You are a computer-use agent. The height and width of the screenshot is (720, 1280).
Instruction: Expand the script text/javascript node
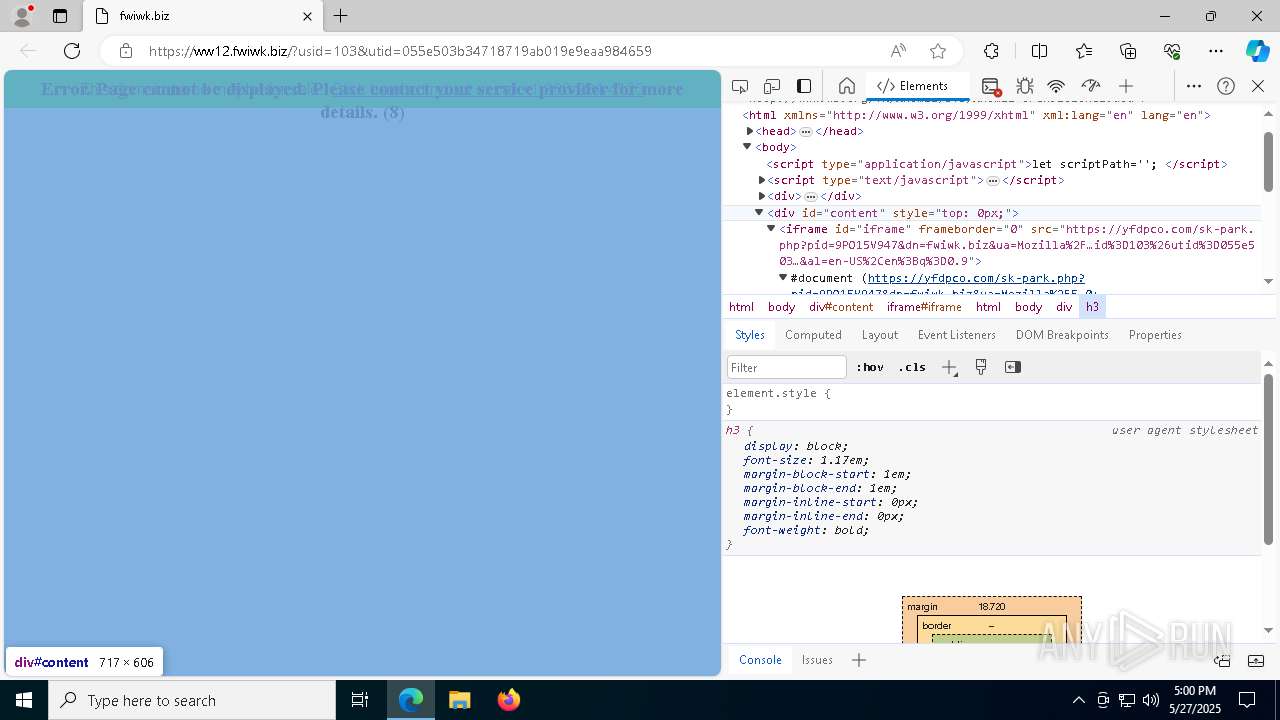pyautogui.click(x=762, y=180)
